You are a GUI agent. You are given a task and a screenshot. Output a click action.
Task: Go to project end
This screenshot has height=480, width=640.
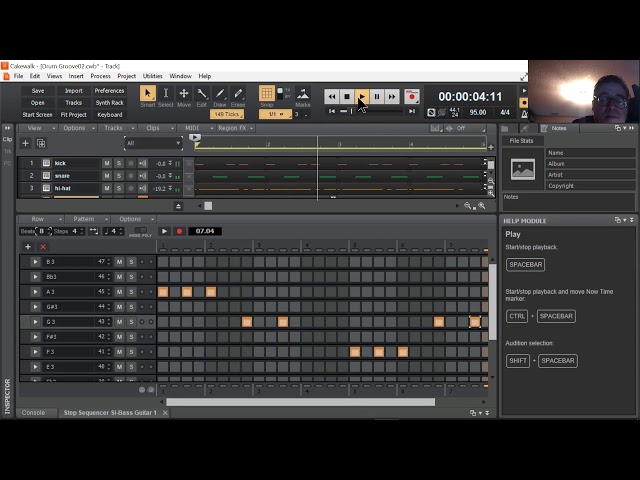(x=412, y=111)
